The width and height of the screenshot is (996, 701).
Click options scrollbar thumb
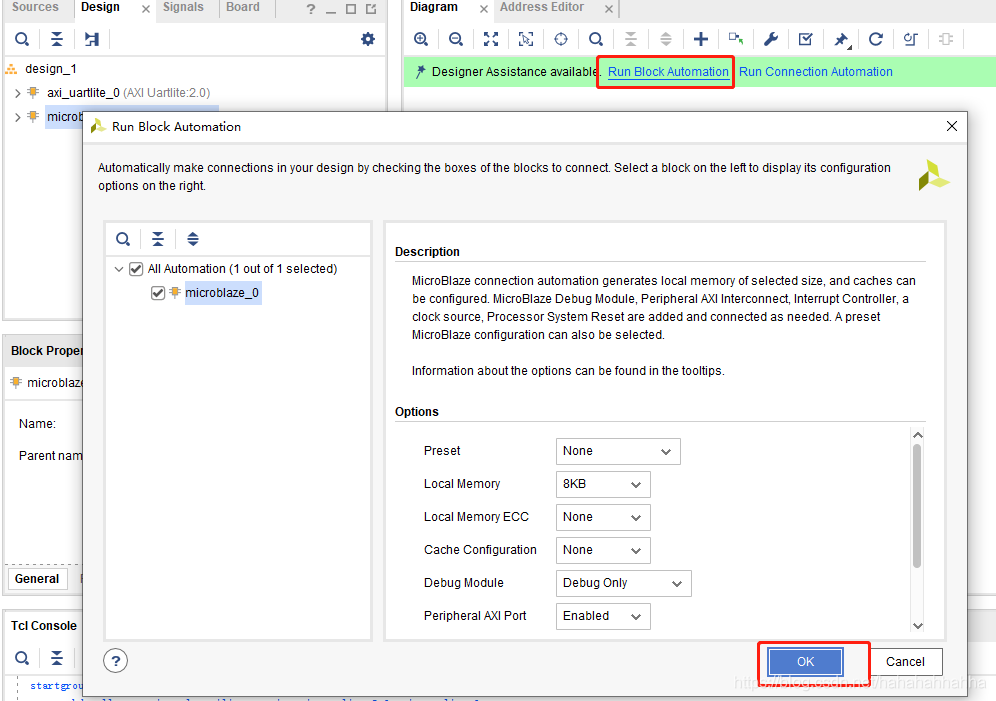point(917,506)
